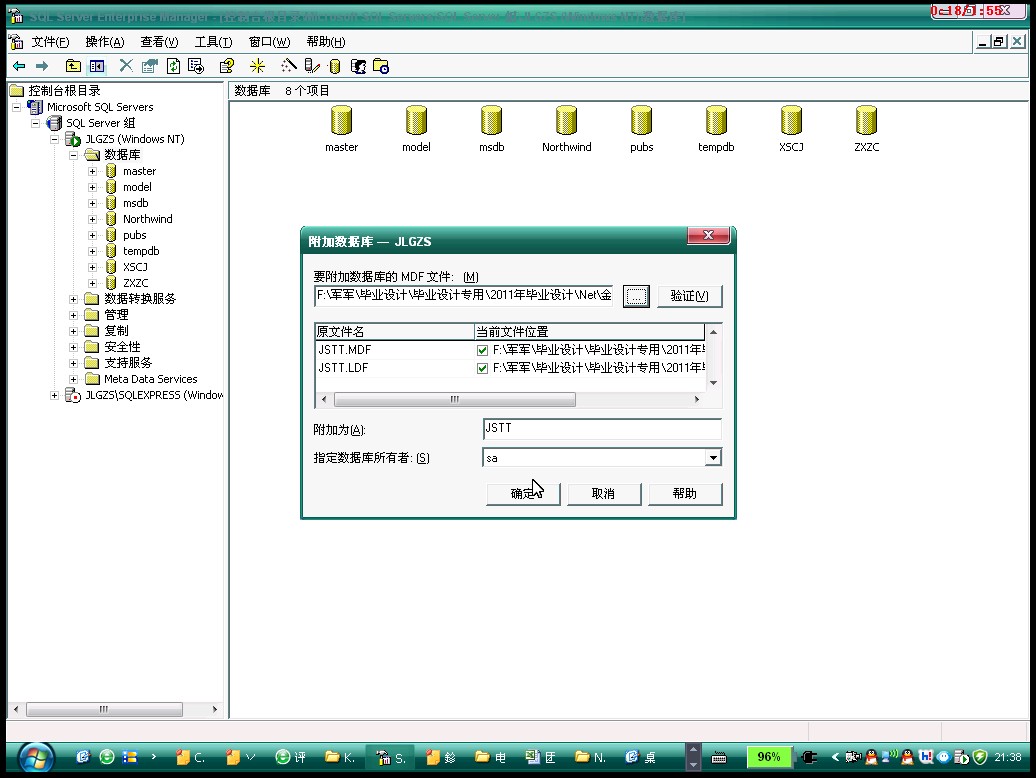Click the Help toolbar icon with question mark

[x=227, y=66]
